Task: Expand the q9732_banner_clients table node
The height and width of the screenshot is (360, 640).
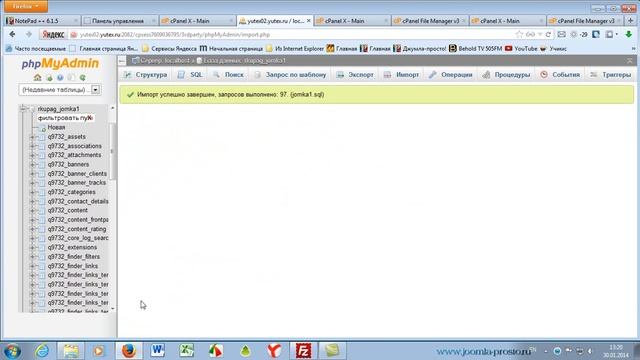Action: [x=33, y=174]
